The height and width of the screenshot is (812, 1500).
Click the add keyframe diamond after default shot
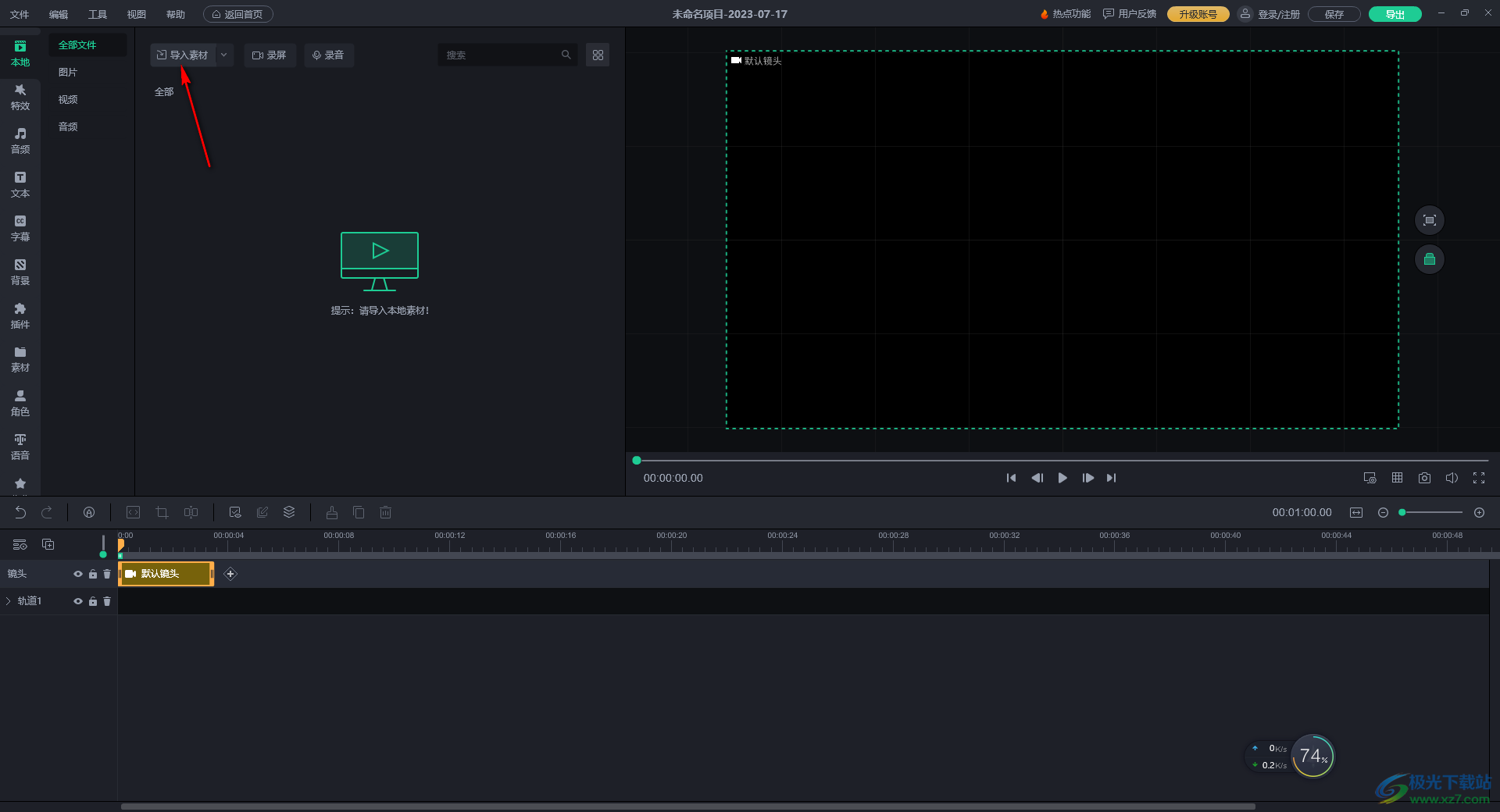[230, 574]
